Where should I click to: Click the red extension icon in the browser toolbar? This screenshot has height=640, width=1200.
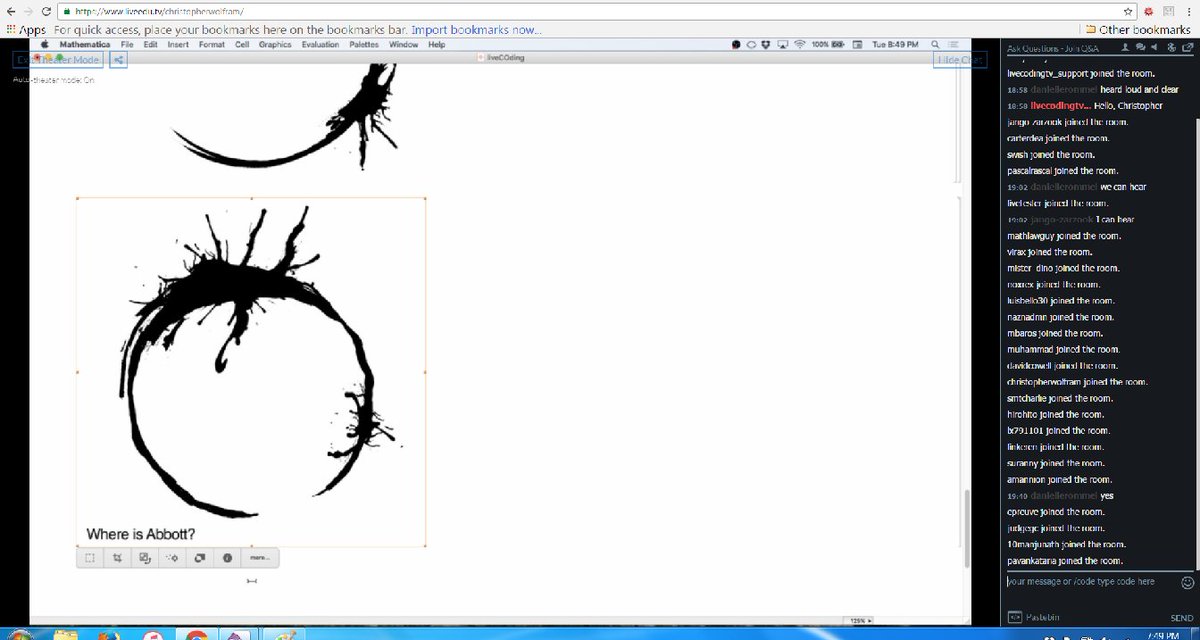(x=1150, y=11)
